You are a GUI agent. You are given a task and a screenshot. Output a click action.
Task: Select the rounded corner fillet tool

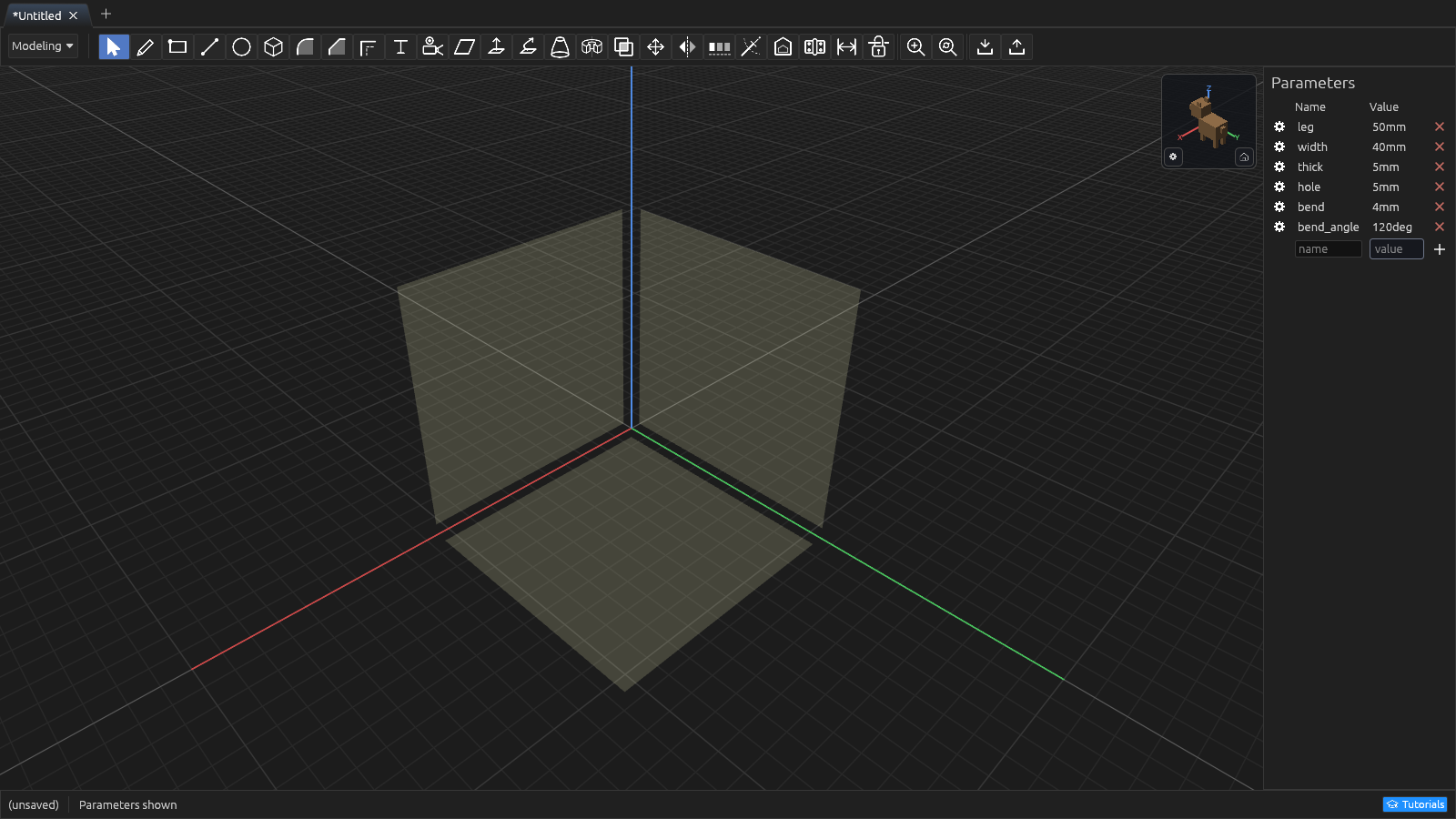(305, 46)
